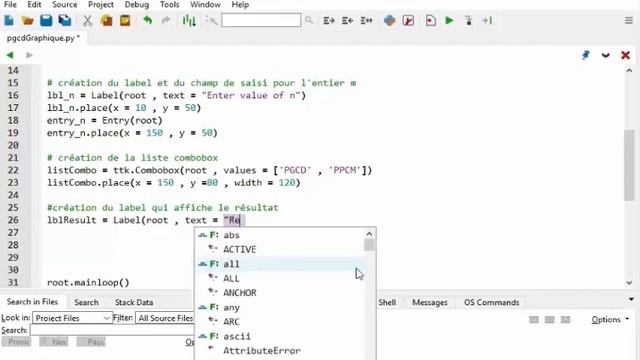Click the Python environment icon

[x=389, y=20]
